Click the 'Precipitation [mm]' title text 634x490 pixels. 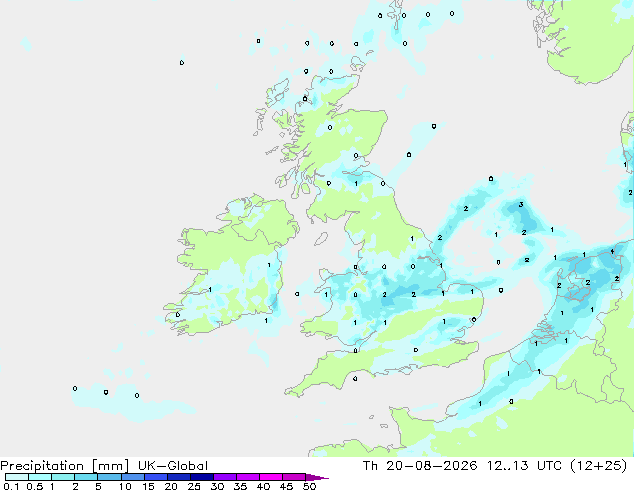[x=65, y=466]
